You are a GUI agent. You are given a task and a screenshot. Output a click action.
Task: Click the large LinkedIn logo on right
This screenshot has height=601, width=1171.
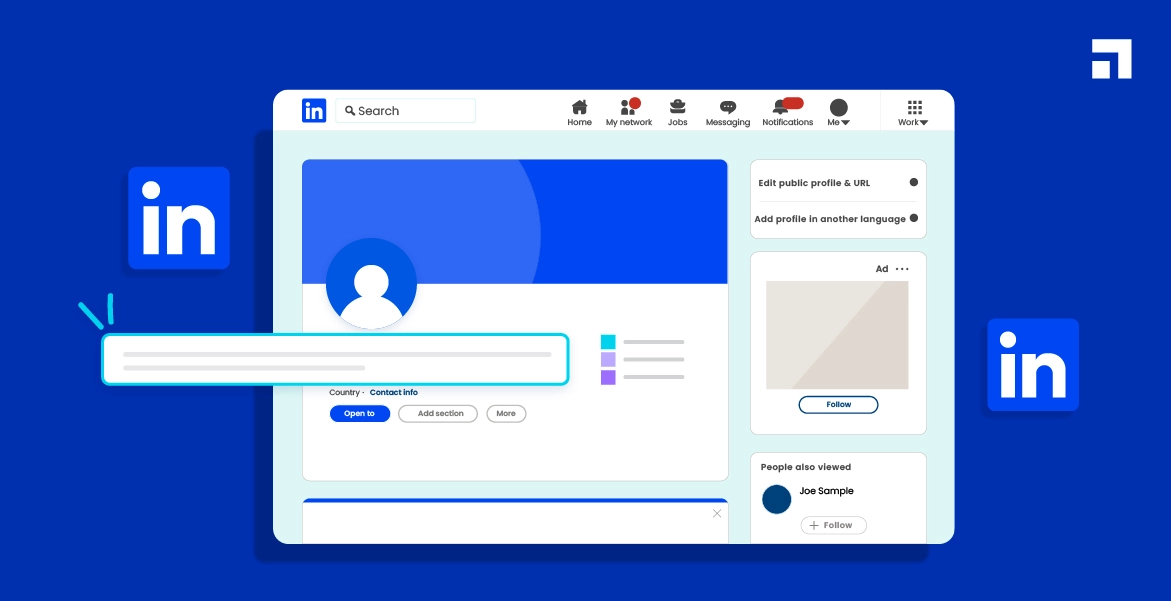[x=1033, y=365]
